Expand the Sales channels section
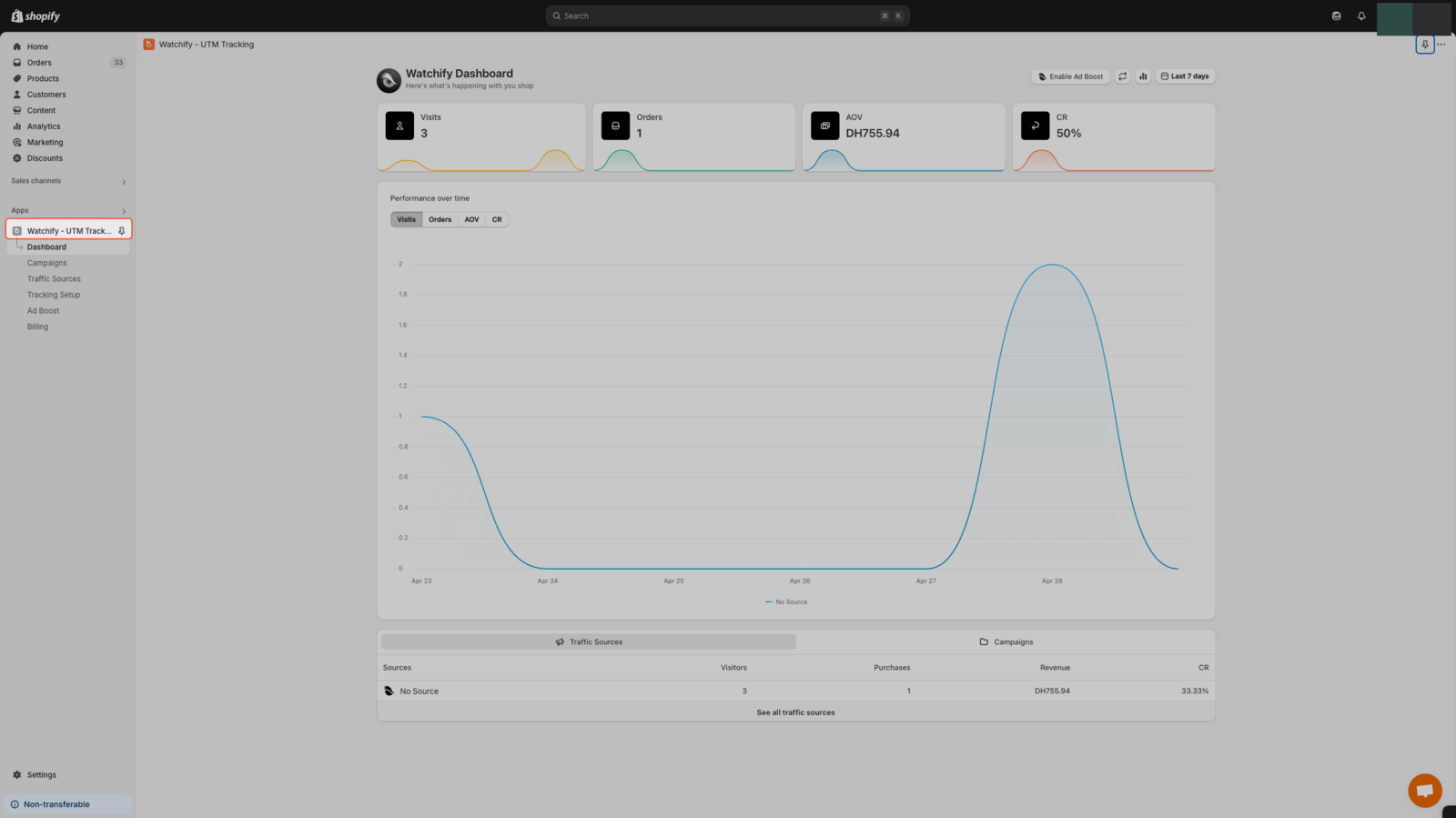 pyautogui.click(x=124, y=182)
